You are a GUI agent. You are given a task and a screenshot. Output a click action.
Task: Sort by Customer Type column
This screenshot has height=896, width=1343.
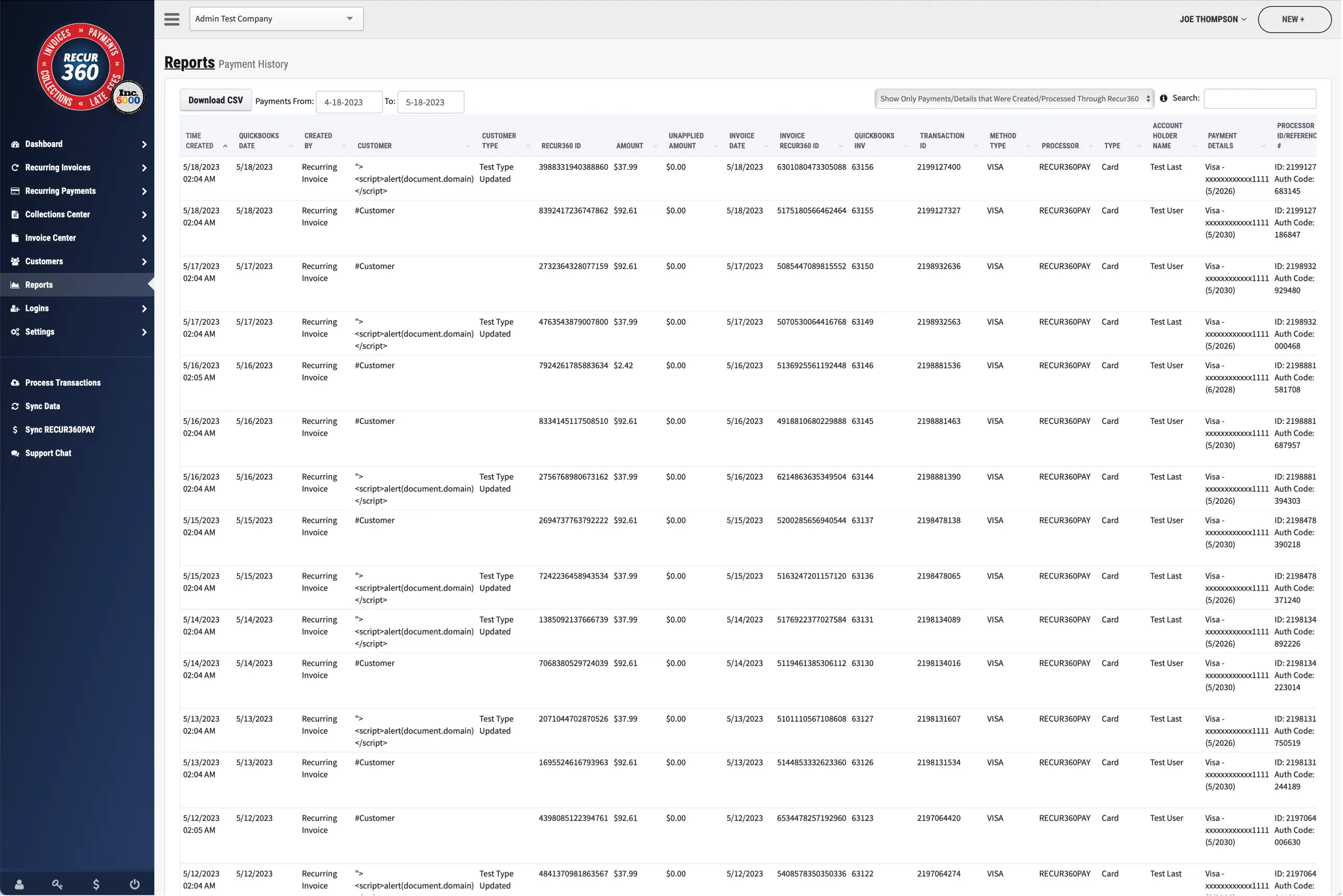click(x=505, y=141)
